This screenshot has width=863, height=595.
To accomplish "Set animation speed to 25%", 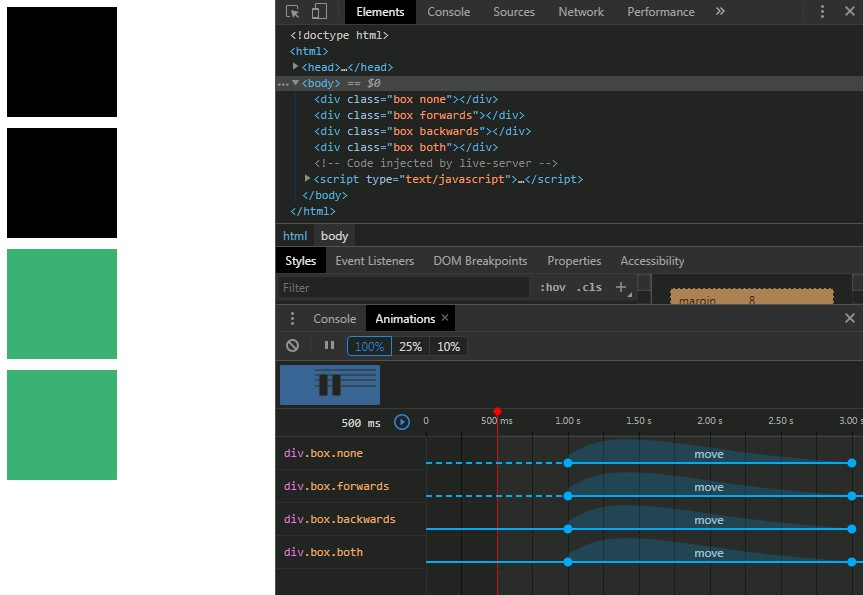I will point(411,346).
